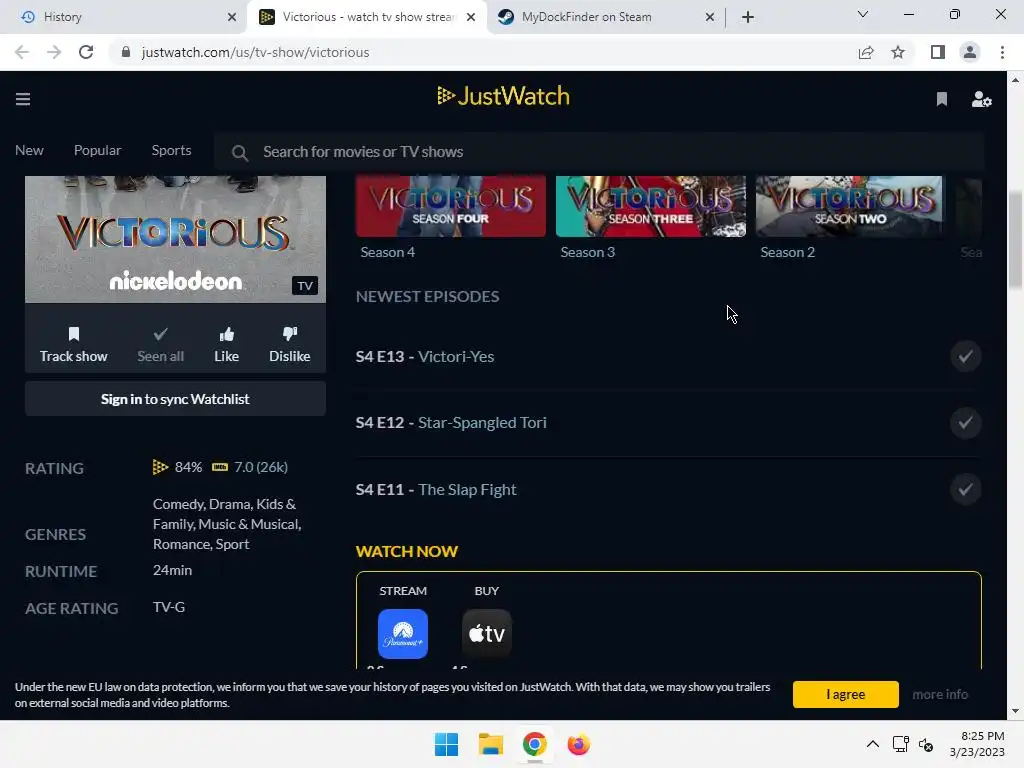Open the Season 3 thumbnail
Screen dimensions: 1024x768
tap(650, 206)
